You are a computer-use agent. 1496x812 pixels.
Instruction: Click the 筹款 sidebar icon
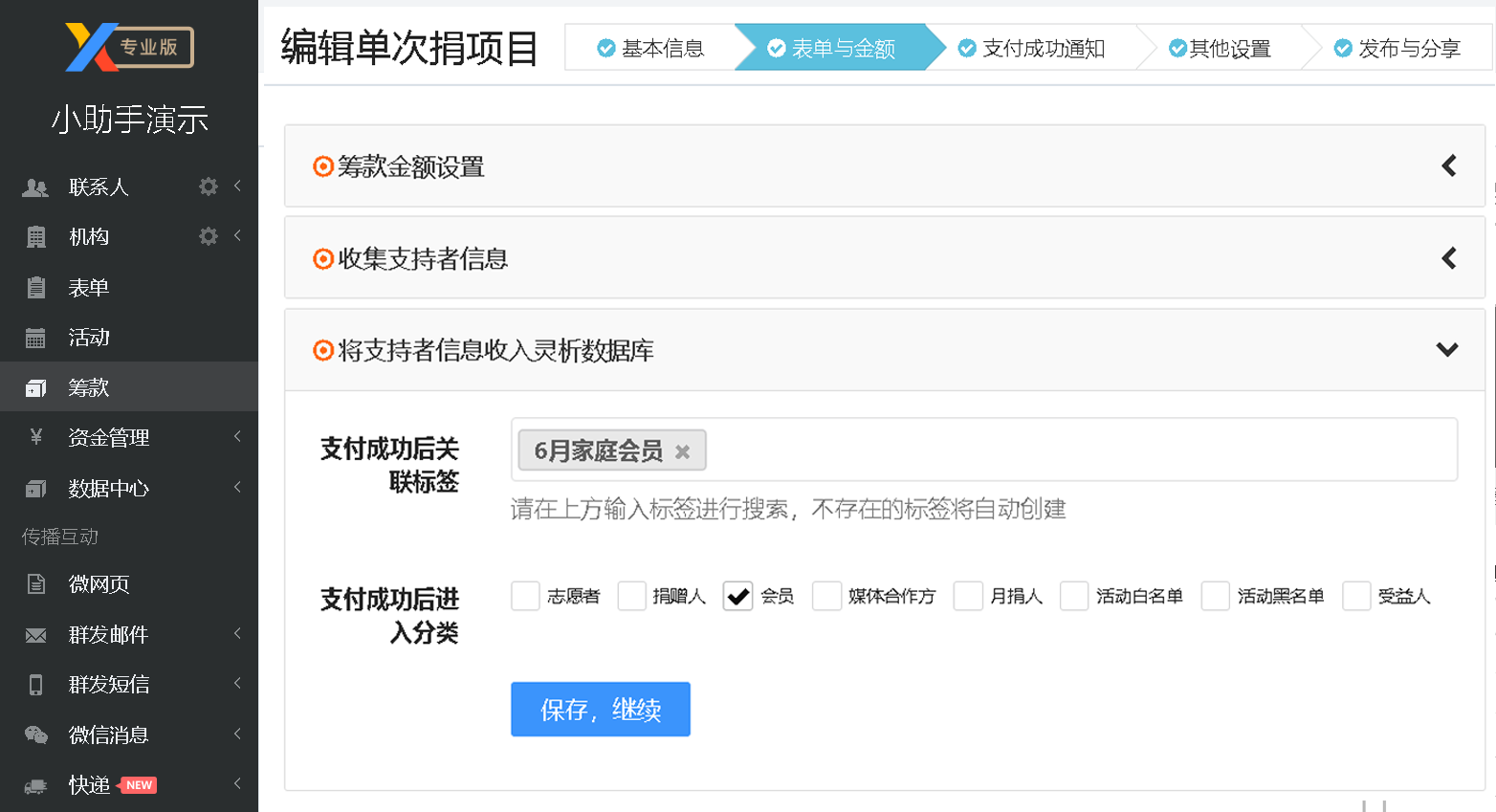click(x=35, y=387)
